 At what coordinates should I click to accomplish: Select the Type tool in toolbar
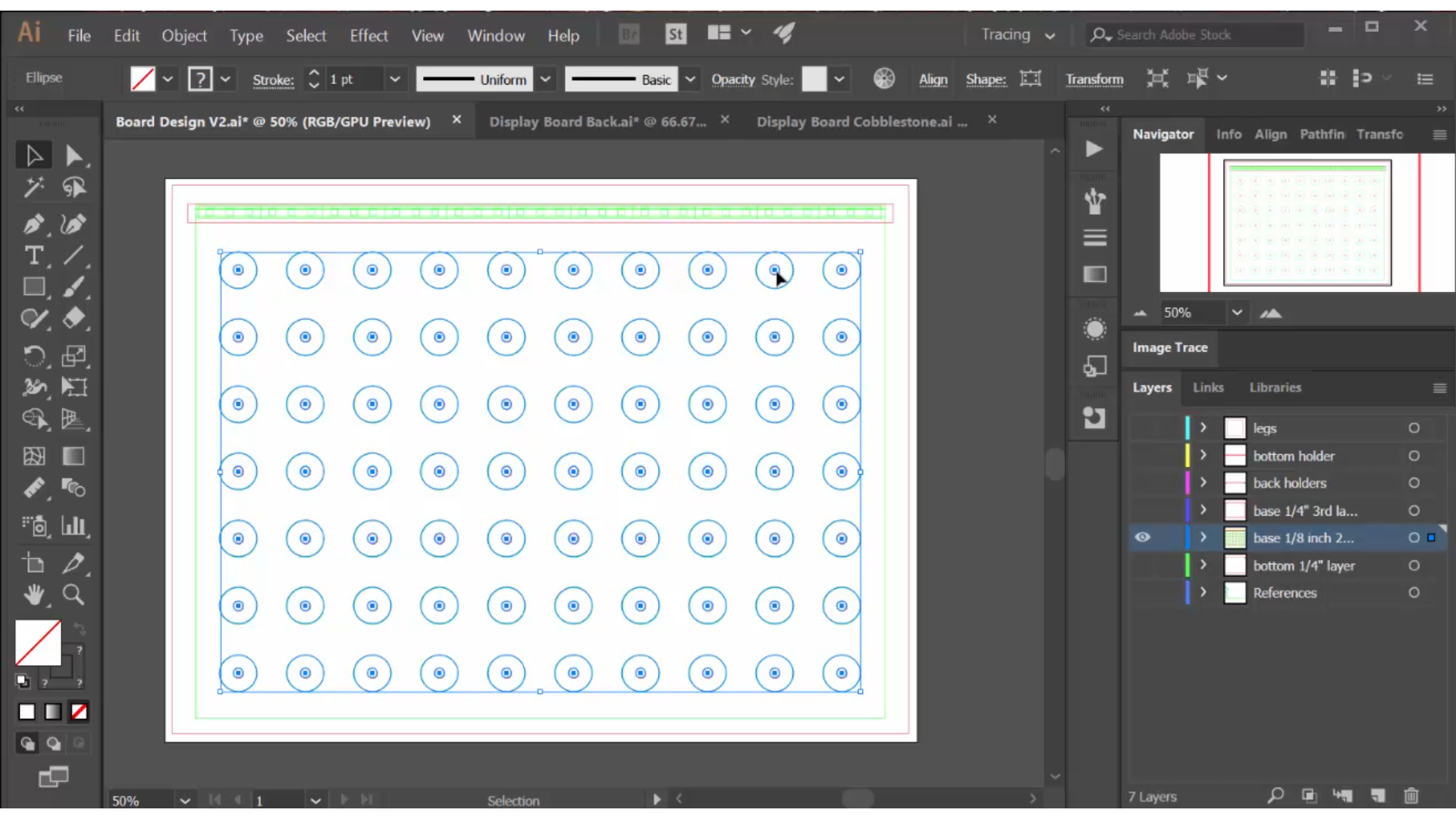click(34, 256)
